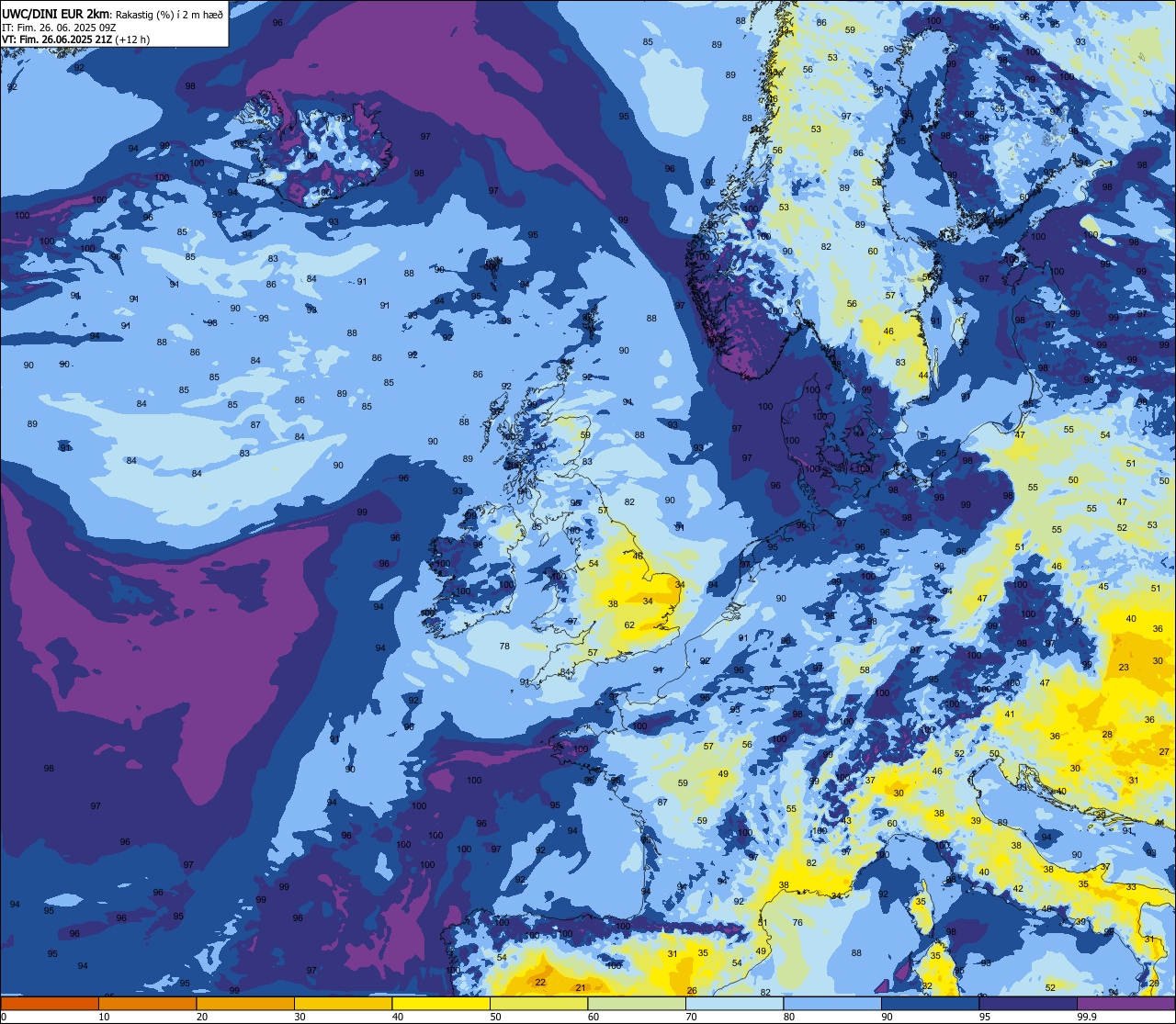Click the humidity value '62' over southeast England
Image resolution: width=1176 pixels, height=1024 pixels.
coord(629,625)
